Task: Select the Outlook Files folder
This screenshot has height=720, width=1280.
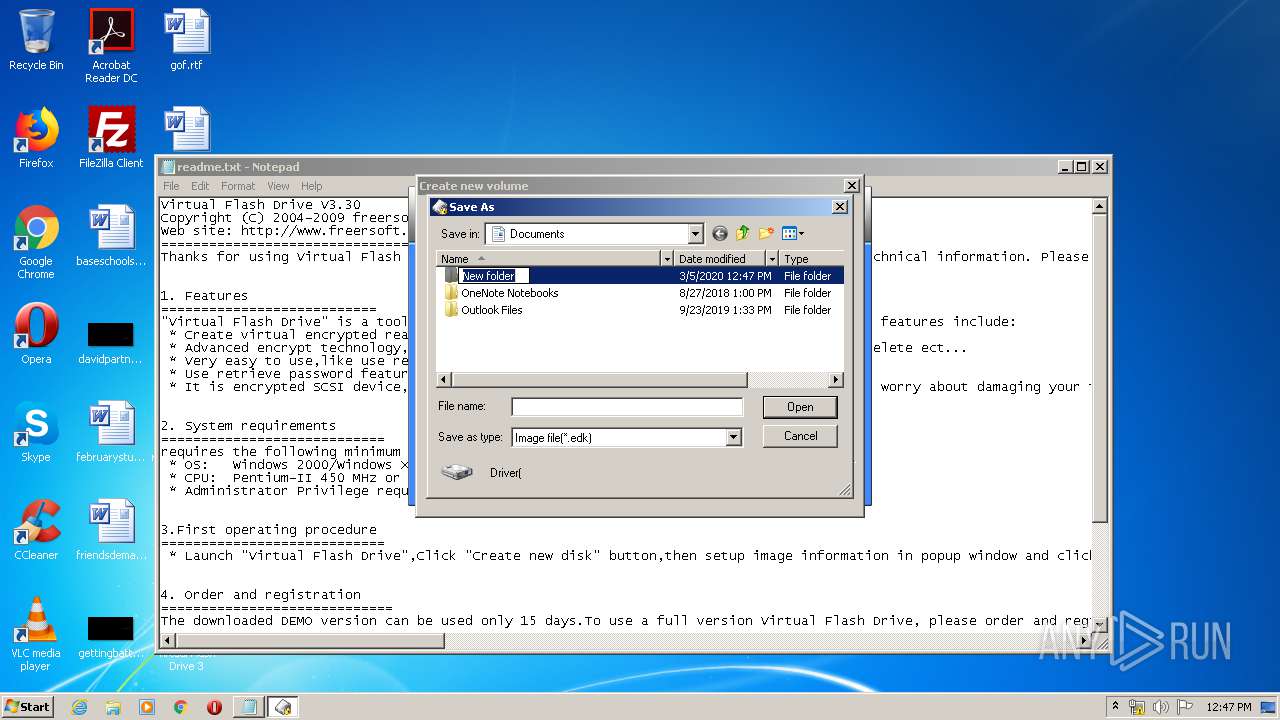Action: [491, 310]
